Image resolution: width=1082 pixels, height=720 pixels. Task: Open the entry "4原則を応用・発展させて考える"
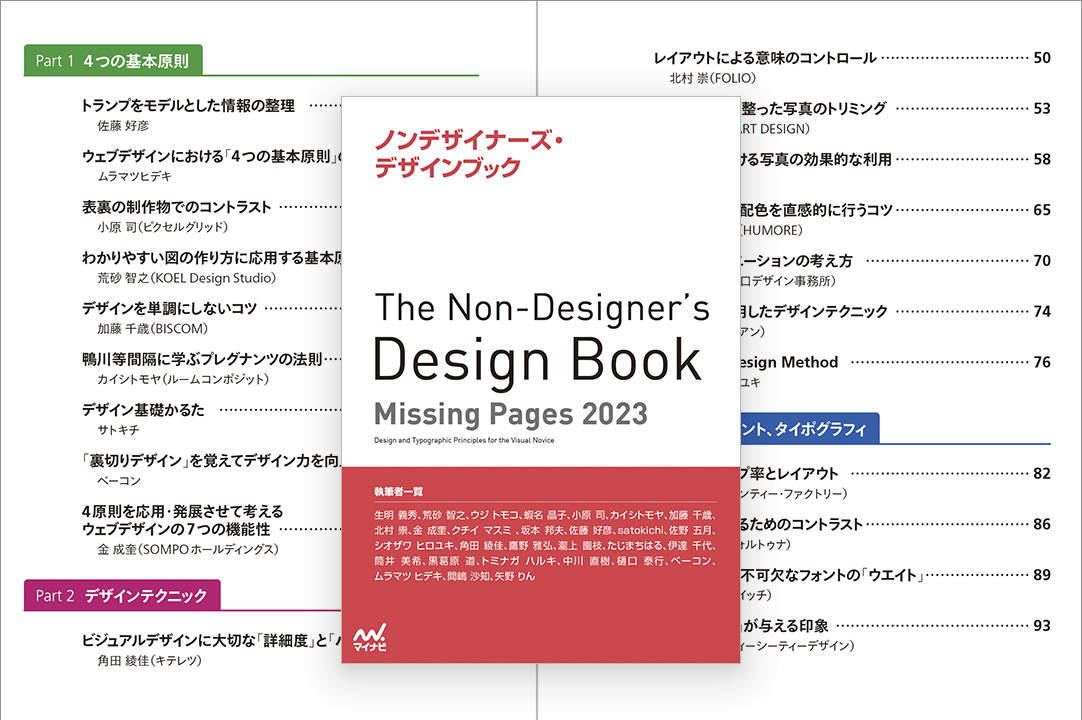coord(182,512)
